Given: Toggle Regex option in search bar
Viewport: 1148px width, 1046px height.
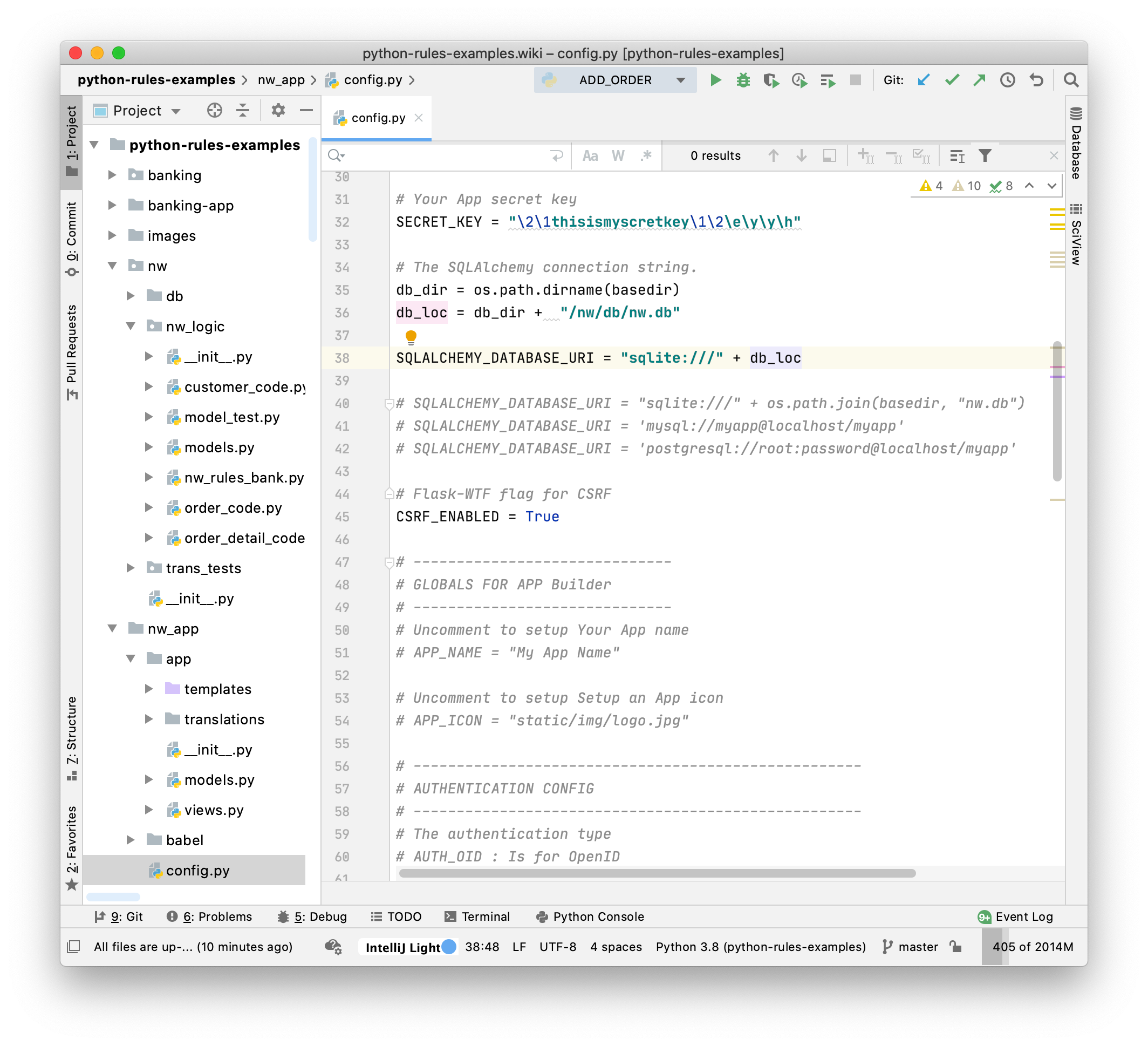Looking at the screenshot, I should (x=646, y=155).
